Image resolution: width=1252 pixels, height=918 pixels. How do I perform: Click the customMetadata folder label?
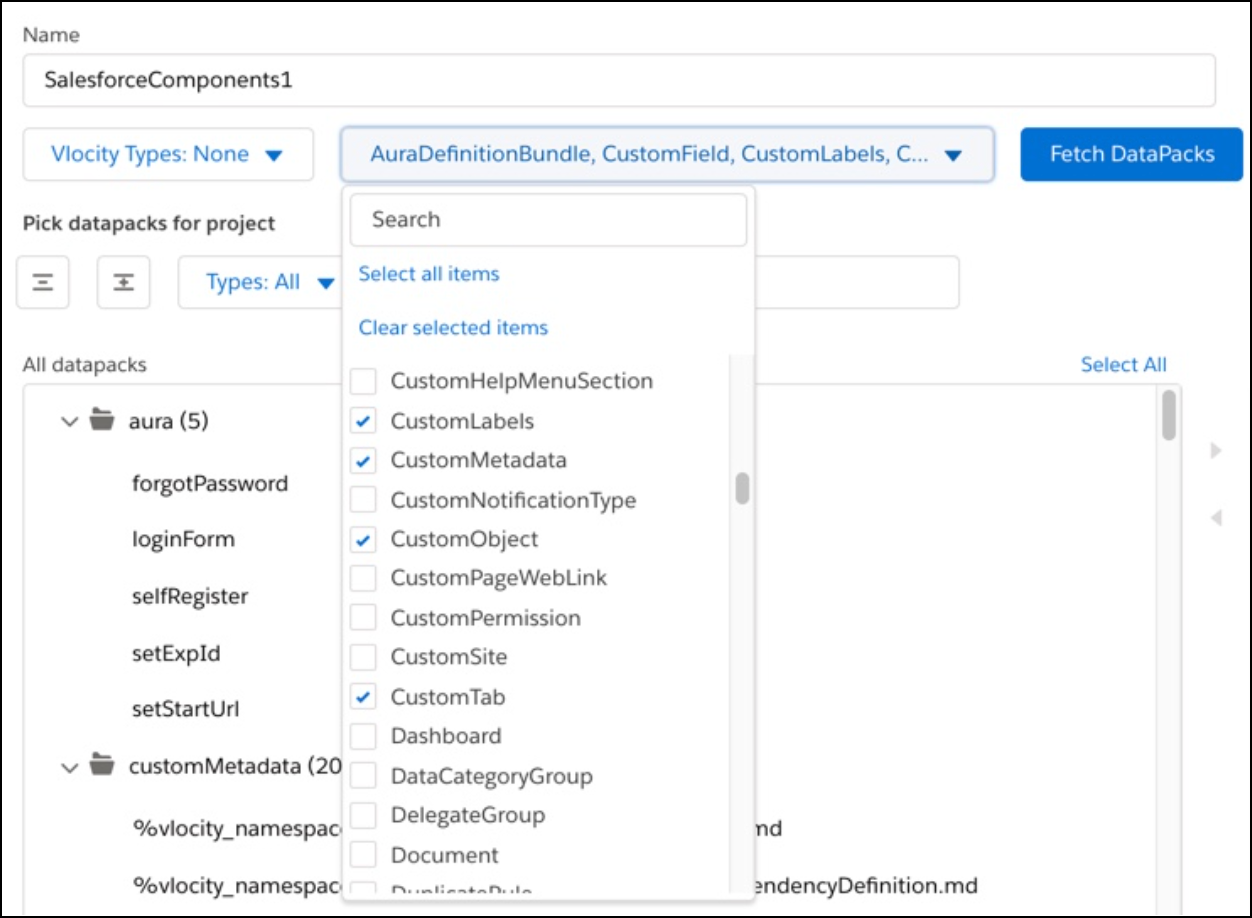click(x=235, y=767)
